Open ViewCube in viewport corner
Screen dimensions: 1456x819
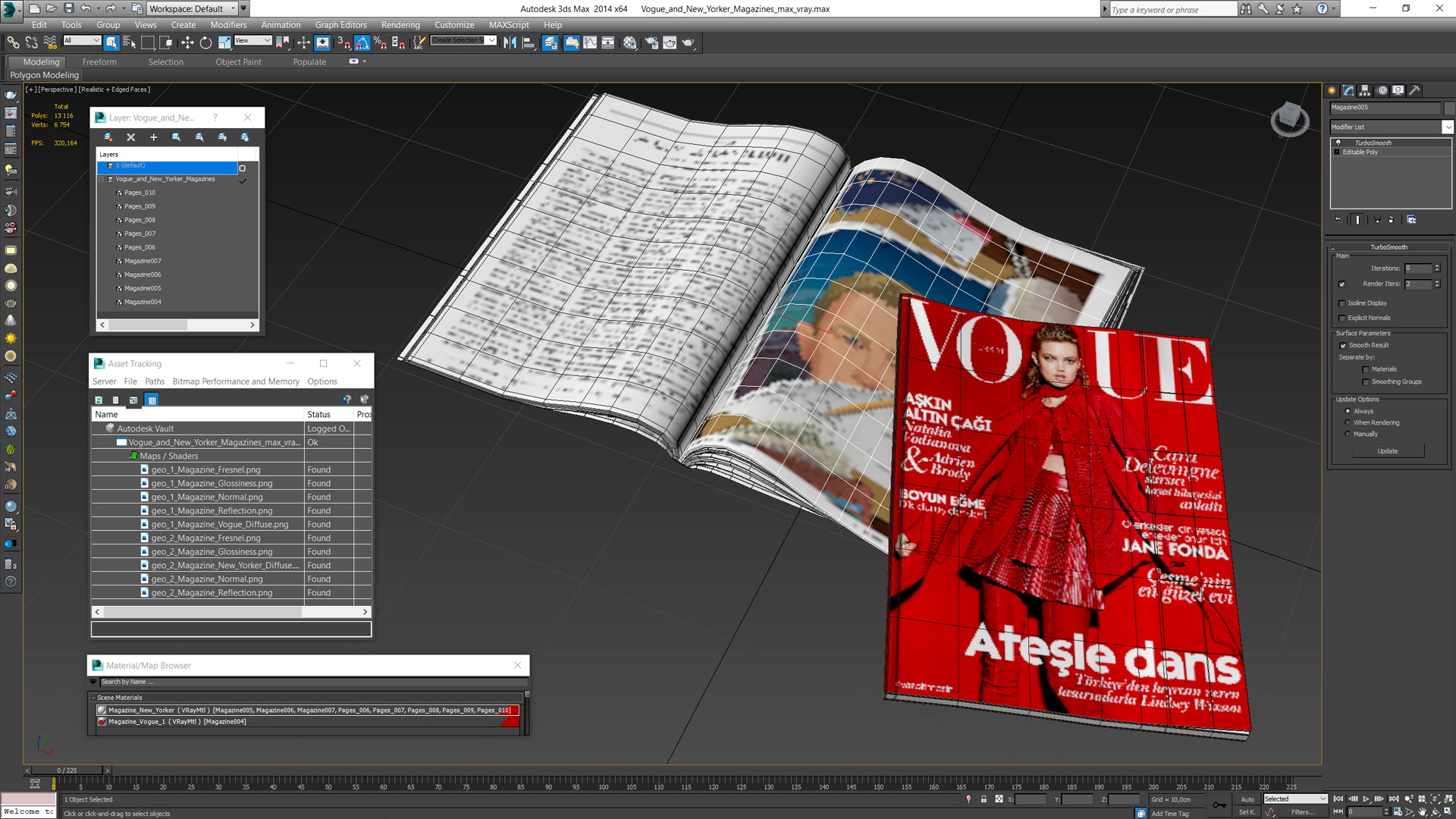(1289, 118)
